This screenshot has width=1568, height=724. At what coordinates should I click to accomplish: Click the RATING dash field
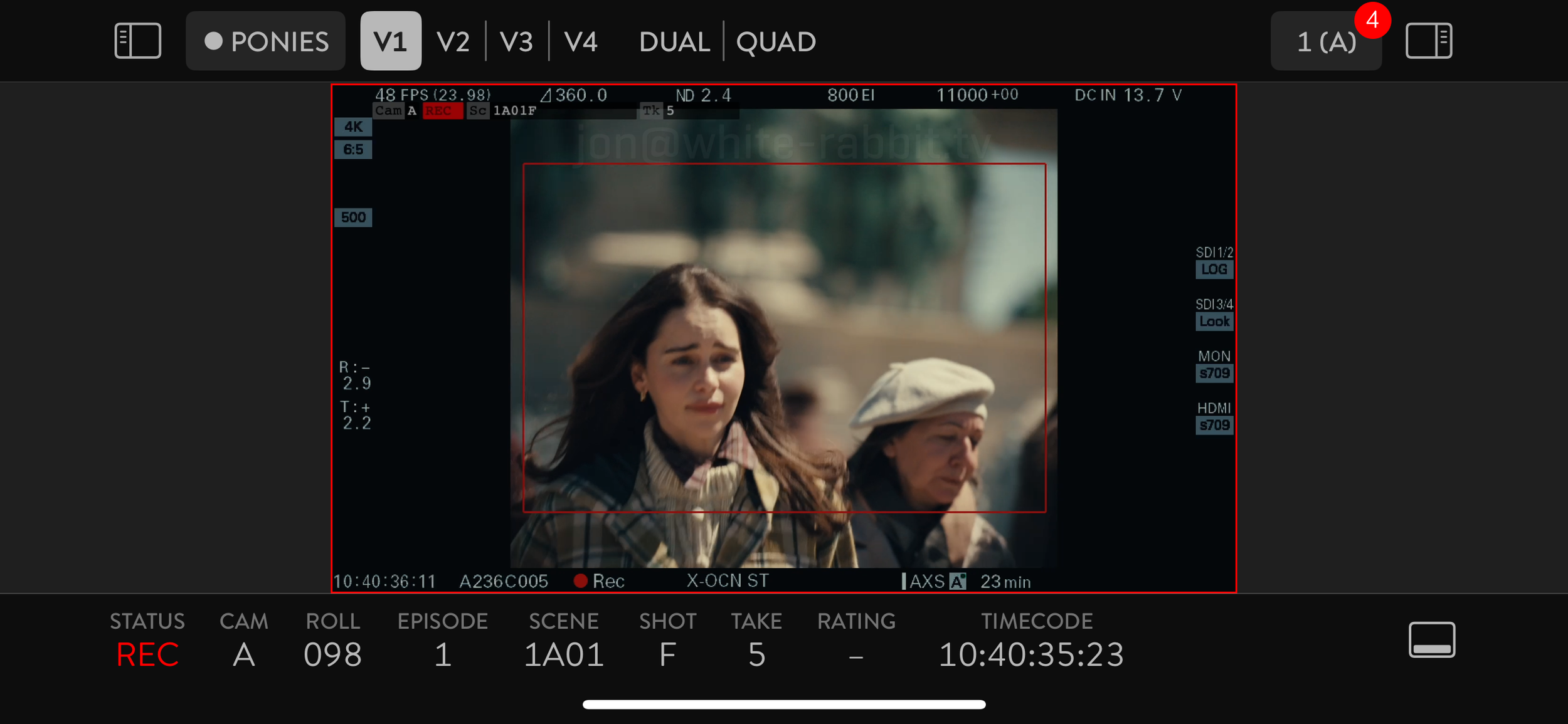pyautogui.click(x=856, y=656)
